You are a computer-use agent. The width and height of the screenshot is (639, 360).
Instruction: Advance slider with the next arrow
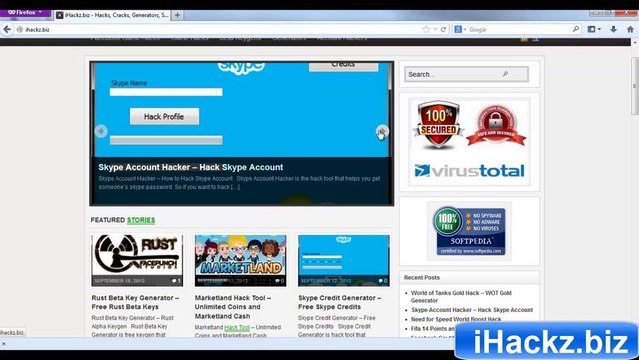click(x=382, y=131)
